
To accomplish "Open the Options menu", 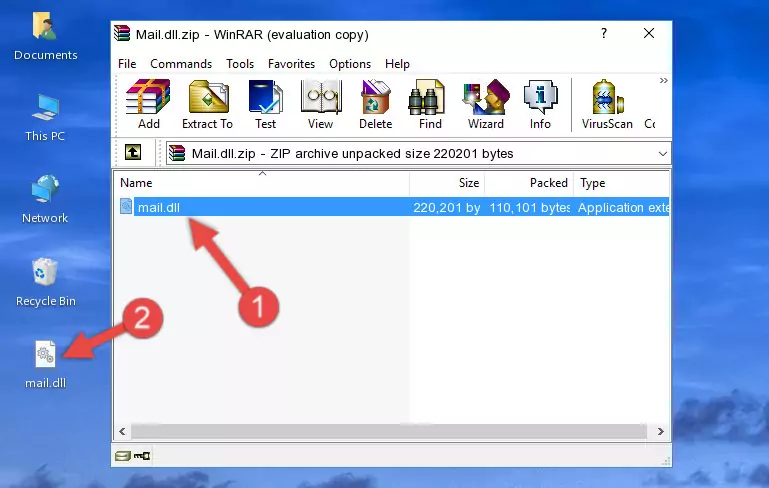I will click(350, 64).
